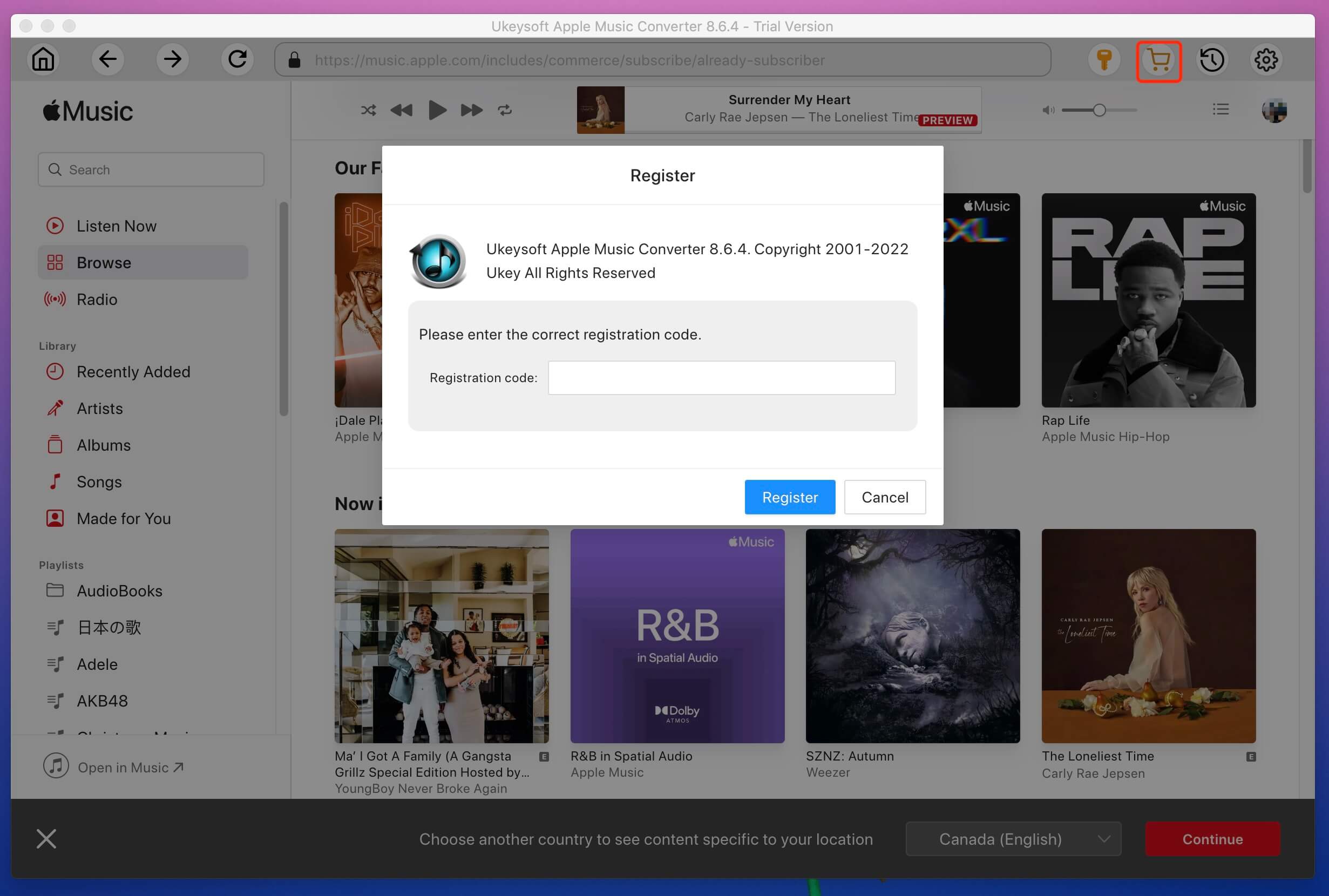The width and height of the screenshot is (1329, 896).
Task: Click the queue list view icon
Action: 1221,110
